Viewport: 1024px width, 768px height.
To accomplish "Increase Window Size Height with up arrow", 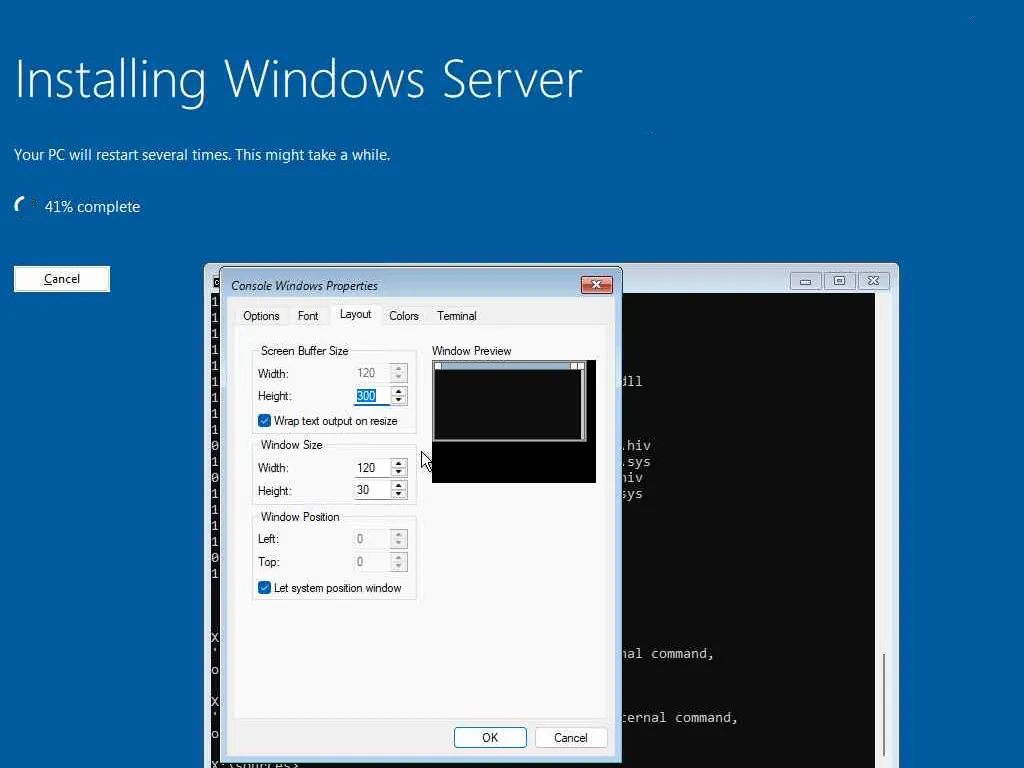I will coord(399,485).
